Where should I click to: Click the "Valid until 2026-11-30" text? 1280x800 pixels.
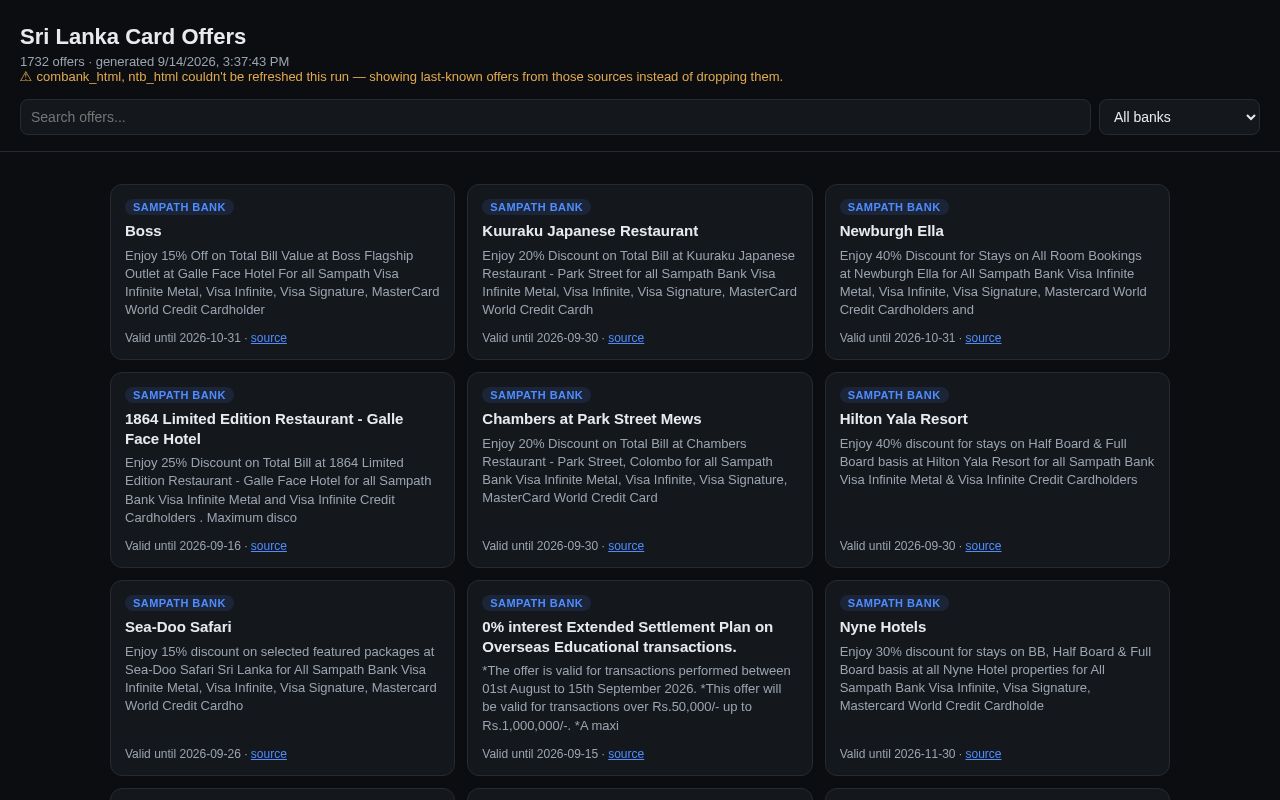[x=898, y=754]
